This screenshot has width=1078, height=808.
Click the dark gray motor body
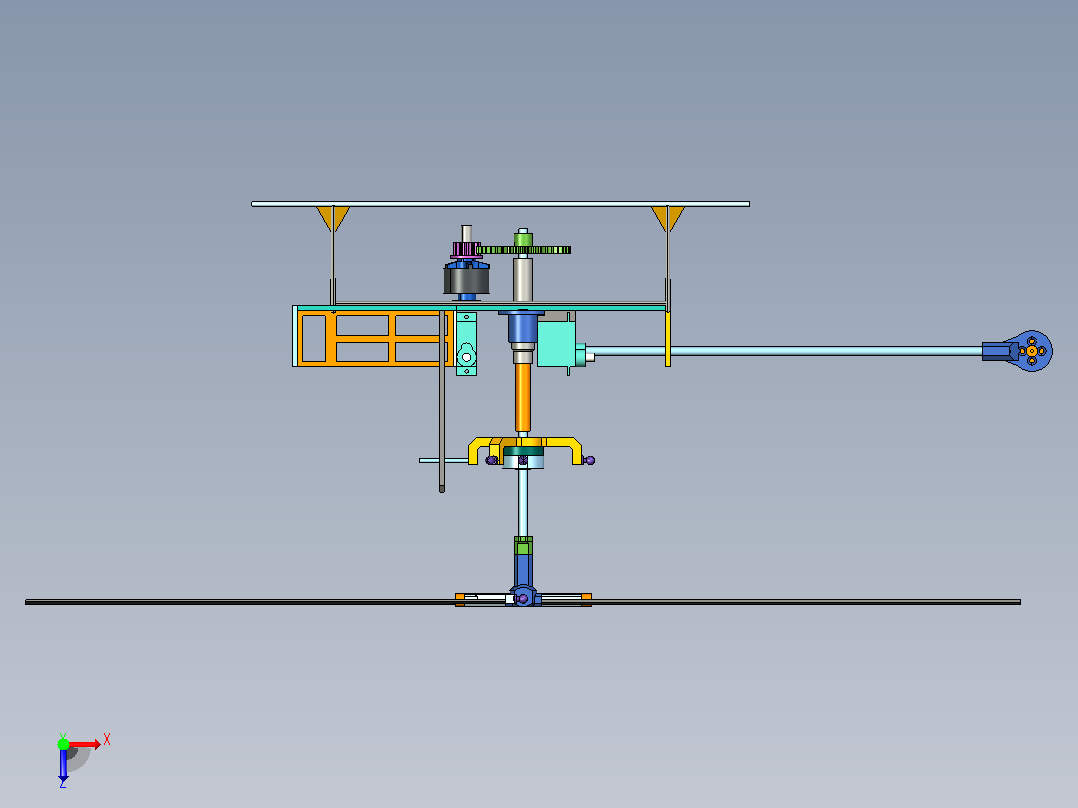click(467, 281)
